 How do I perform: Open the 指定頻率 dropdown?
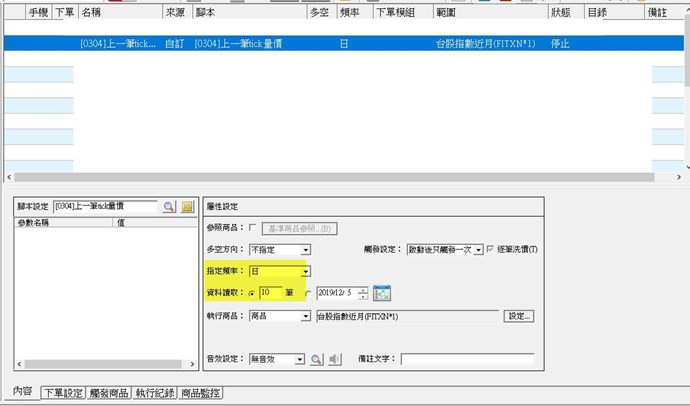305,271
